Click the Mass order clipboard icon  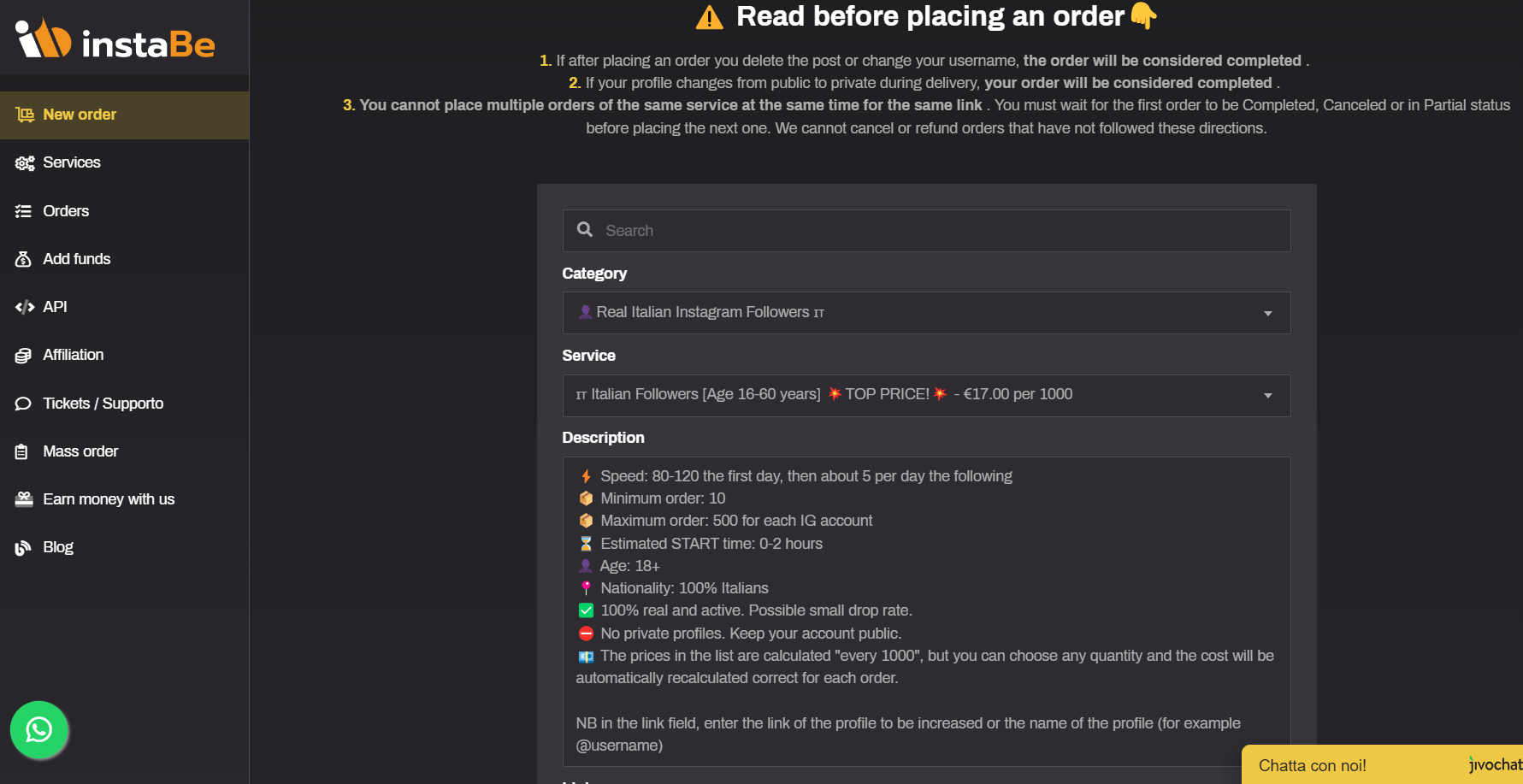tap(22, 451)
